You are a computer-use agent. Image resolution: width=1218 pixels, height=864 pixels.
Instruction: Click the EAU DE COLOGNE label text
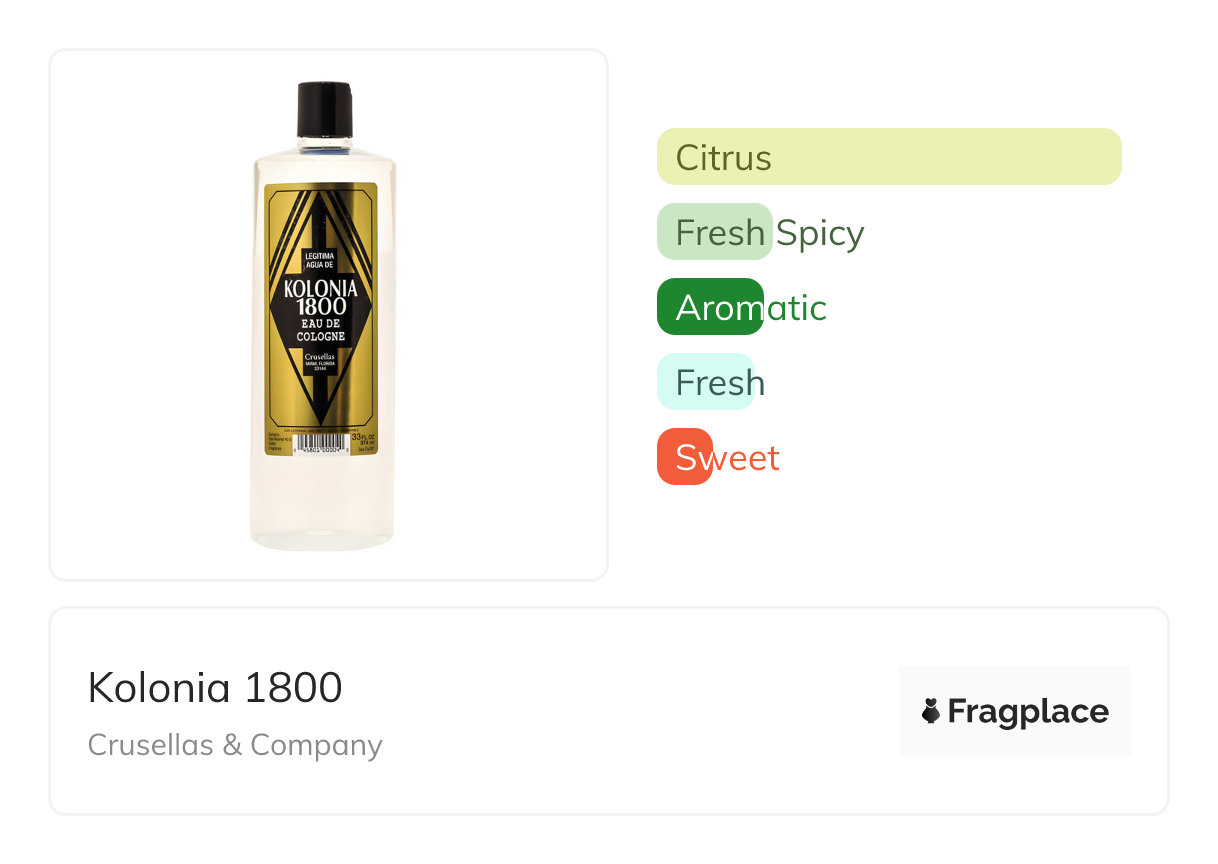pyautogui.click(x=321, y=331)
